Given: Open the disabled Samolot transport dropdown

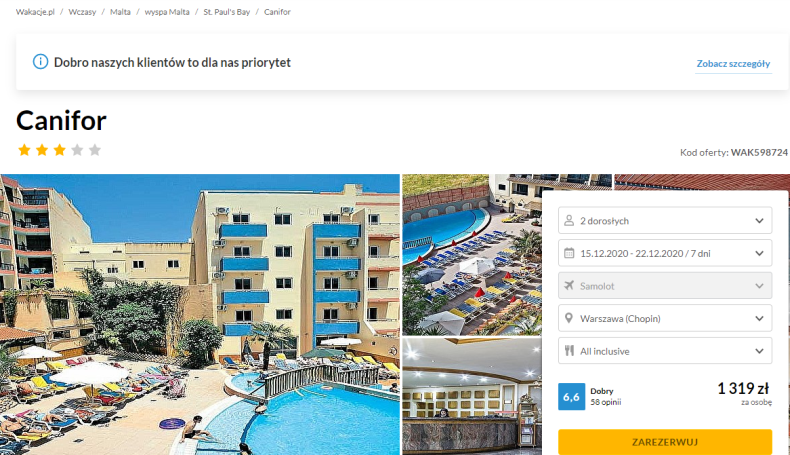Looking at the screenshot, I should [x=665, y=286].
